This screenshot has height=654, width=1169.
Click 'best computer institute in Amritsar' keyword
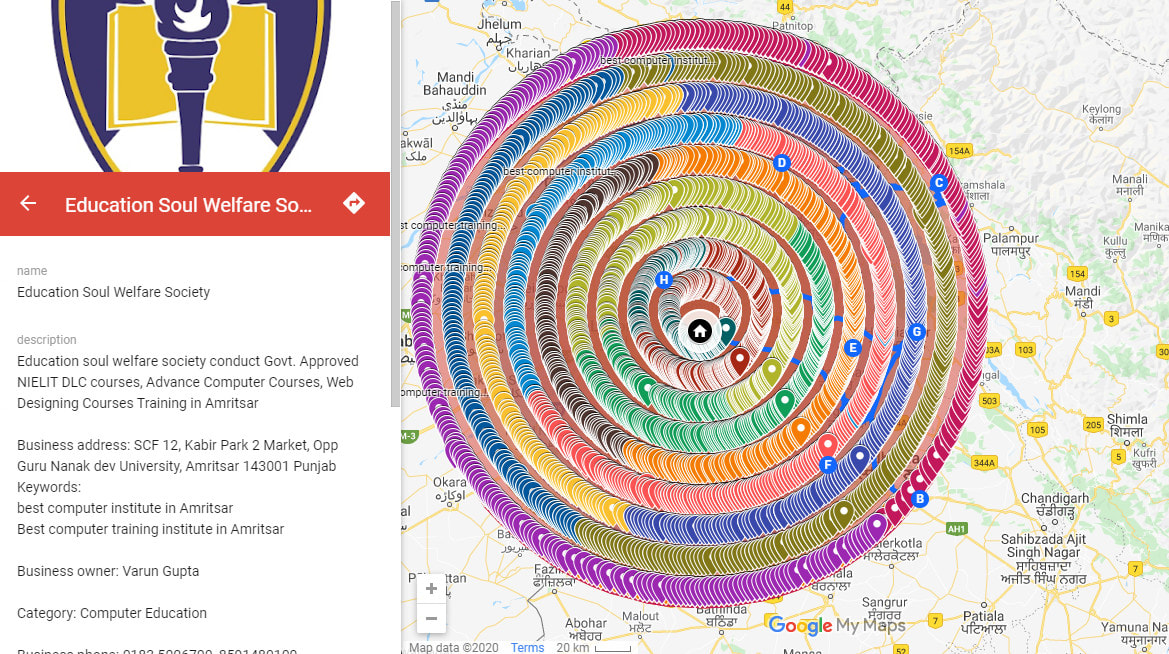click(125, 508)
